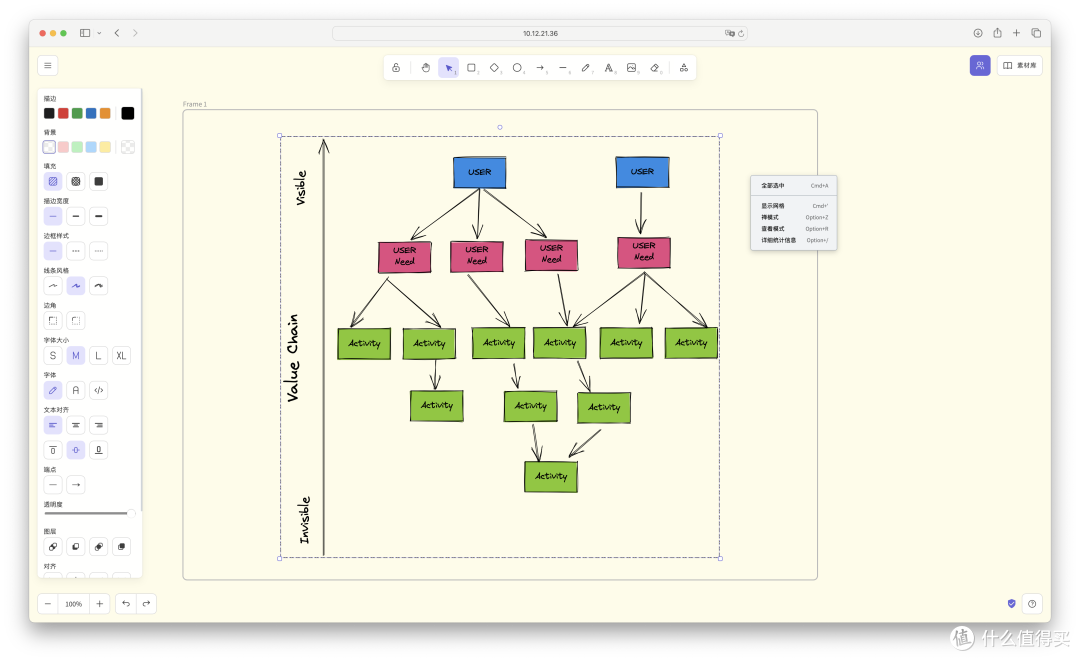
Task: Reset zoom via the 100% button
Action: 74,604
